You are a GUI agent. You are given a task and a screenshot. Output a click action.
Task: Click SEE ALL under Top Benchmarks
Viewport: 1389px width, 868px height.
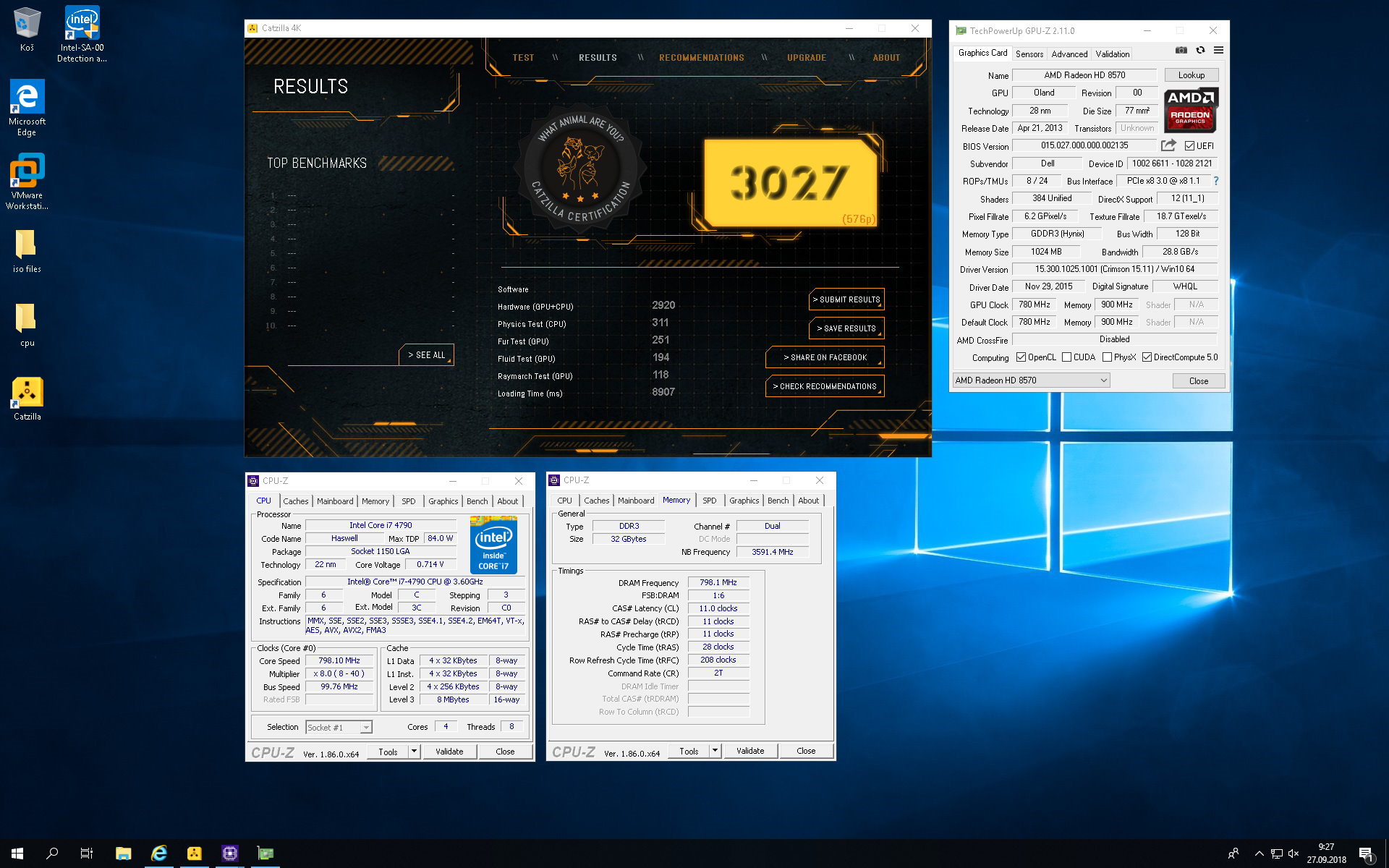pos(426,355)
